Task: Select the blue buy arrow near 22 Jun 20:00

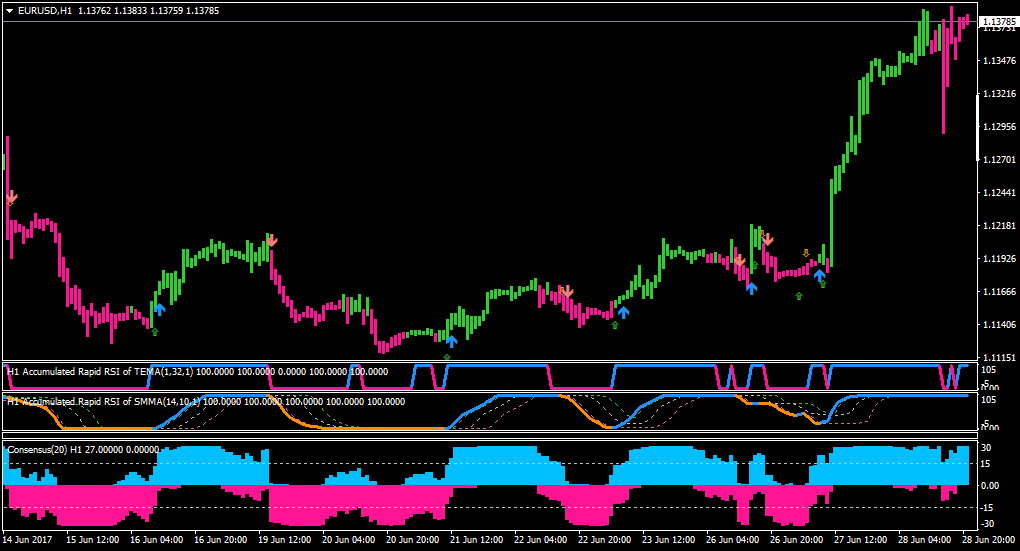Action: tap(623, 312)
